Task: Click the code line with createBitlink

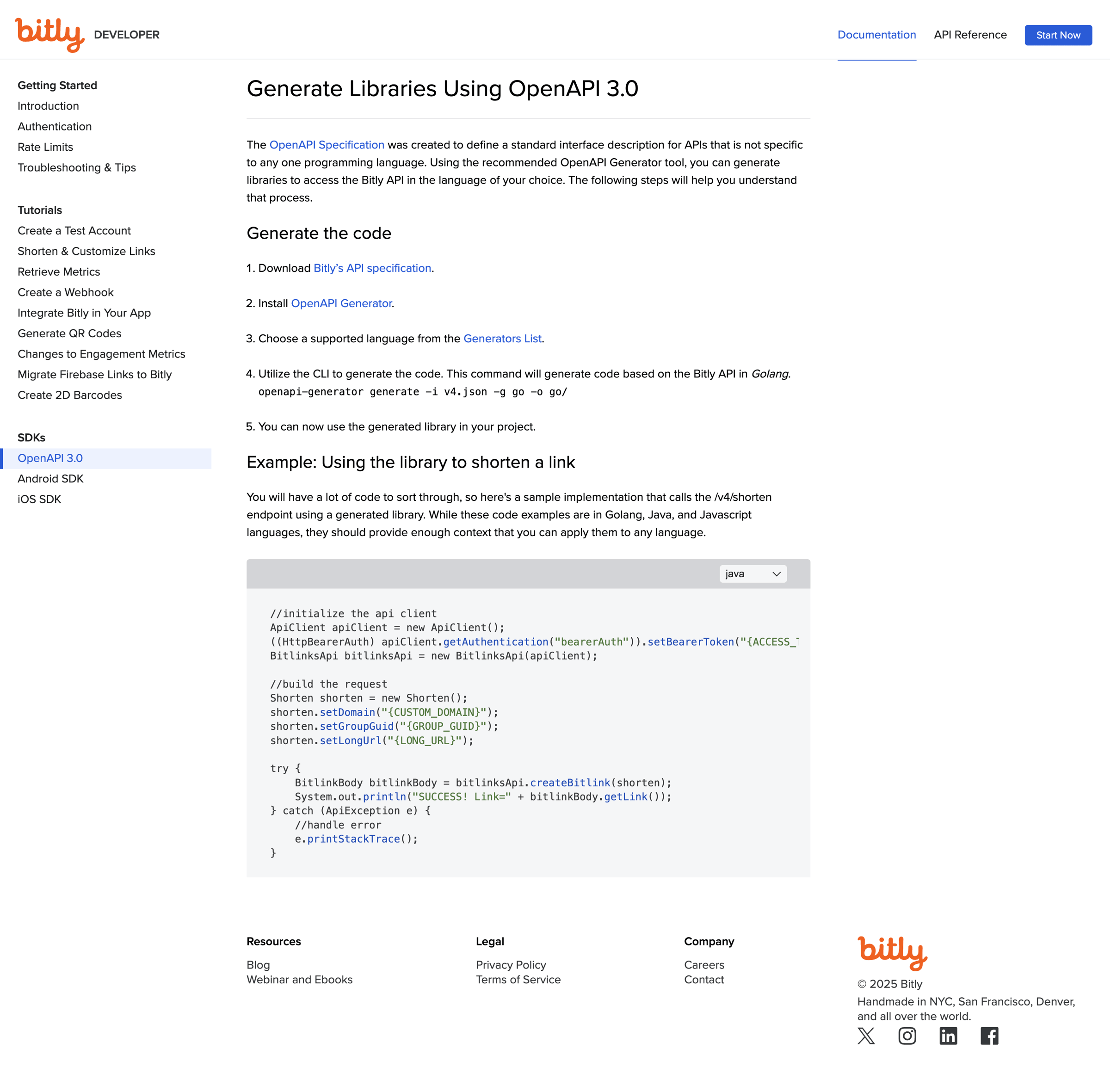Action: (483, 783)
